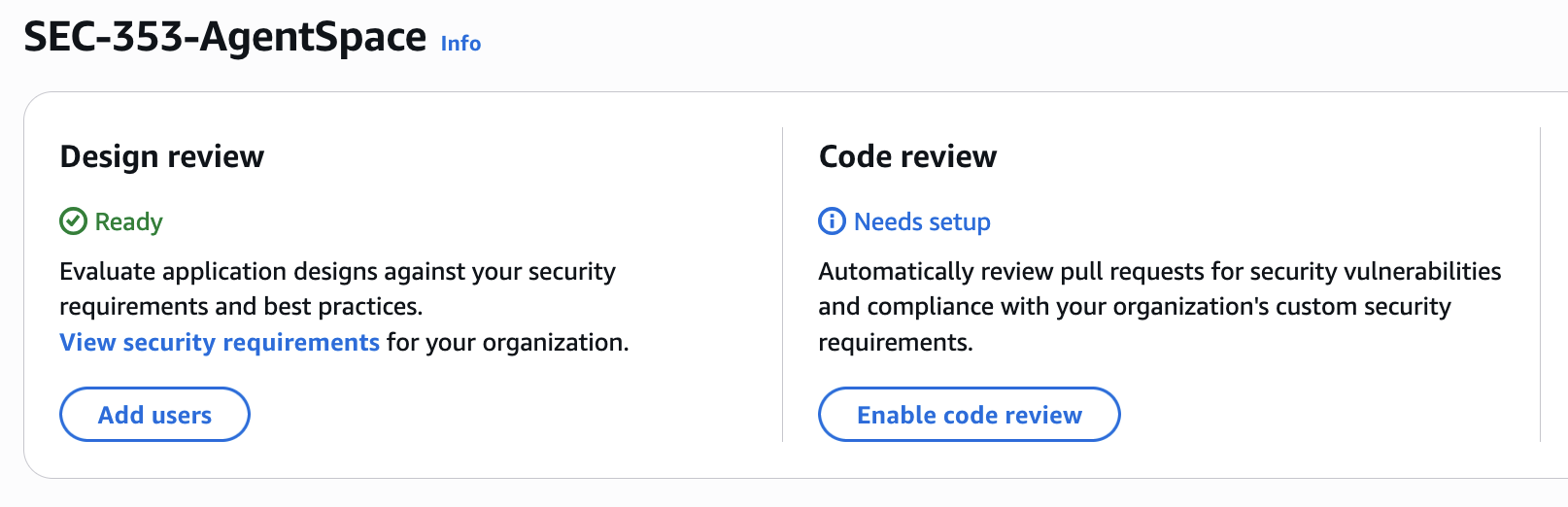Click the 'requirements and best practices.' line
This screenshot has width=1568, height=507.
tap(241, 307)
